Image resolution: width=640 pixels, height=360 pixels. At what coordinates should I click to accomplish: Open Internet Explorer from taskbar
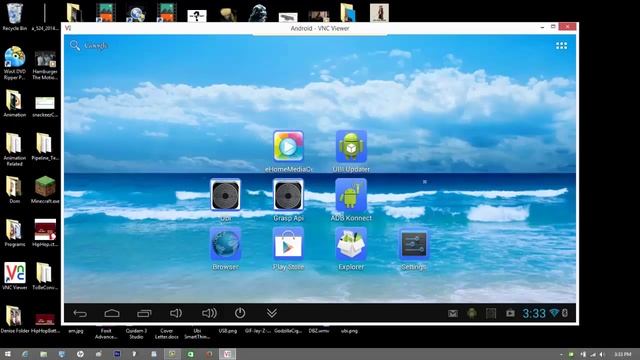[x=25, y=354]
